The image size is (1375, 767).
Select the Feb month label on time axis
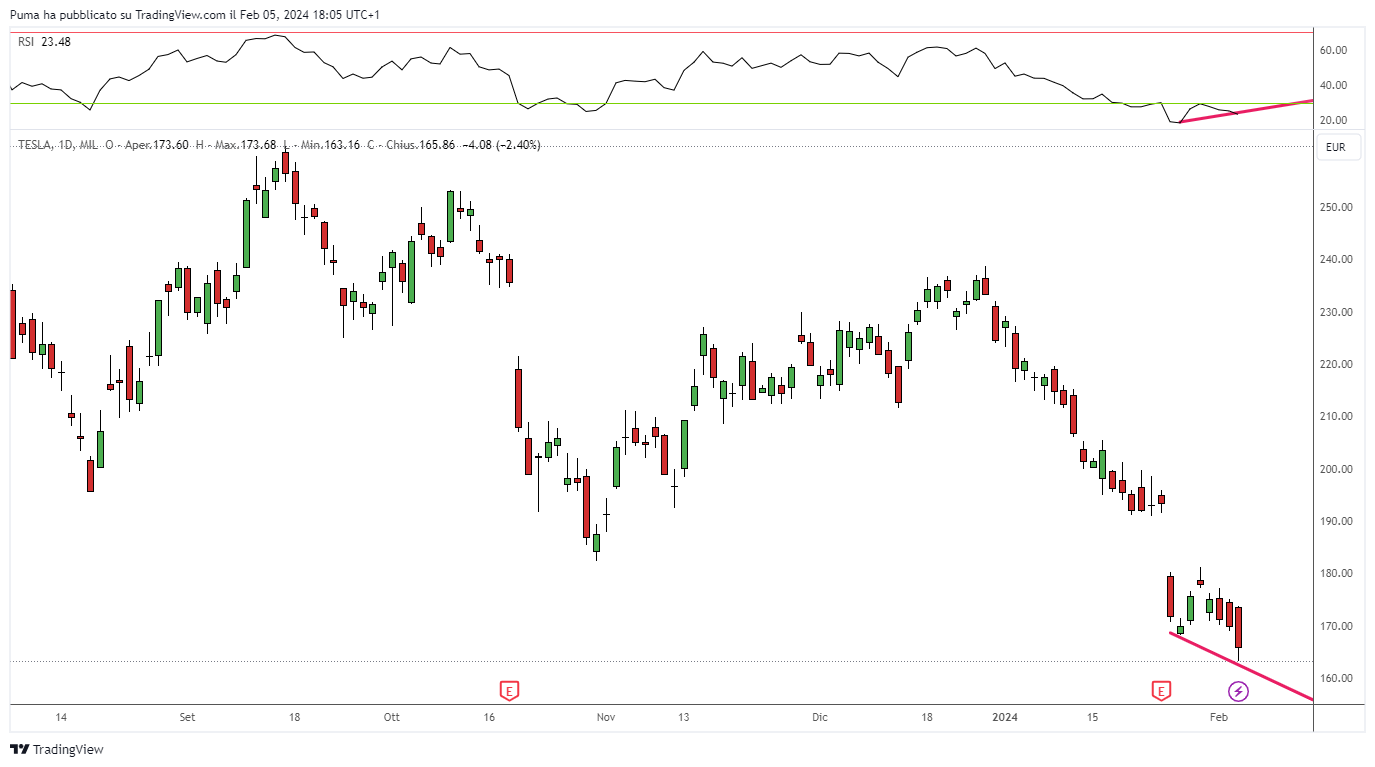coord(1218,717)
